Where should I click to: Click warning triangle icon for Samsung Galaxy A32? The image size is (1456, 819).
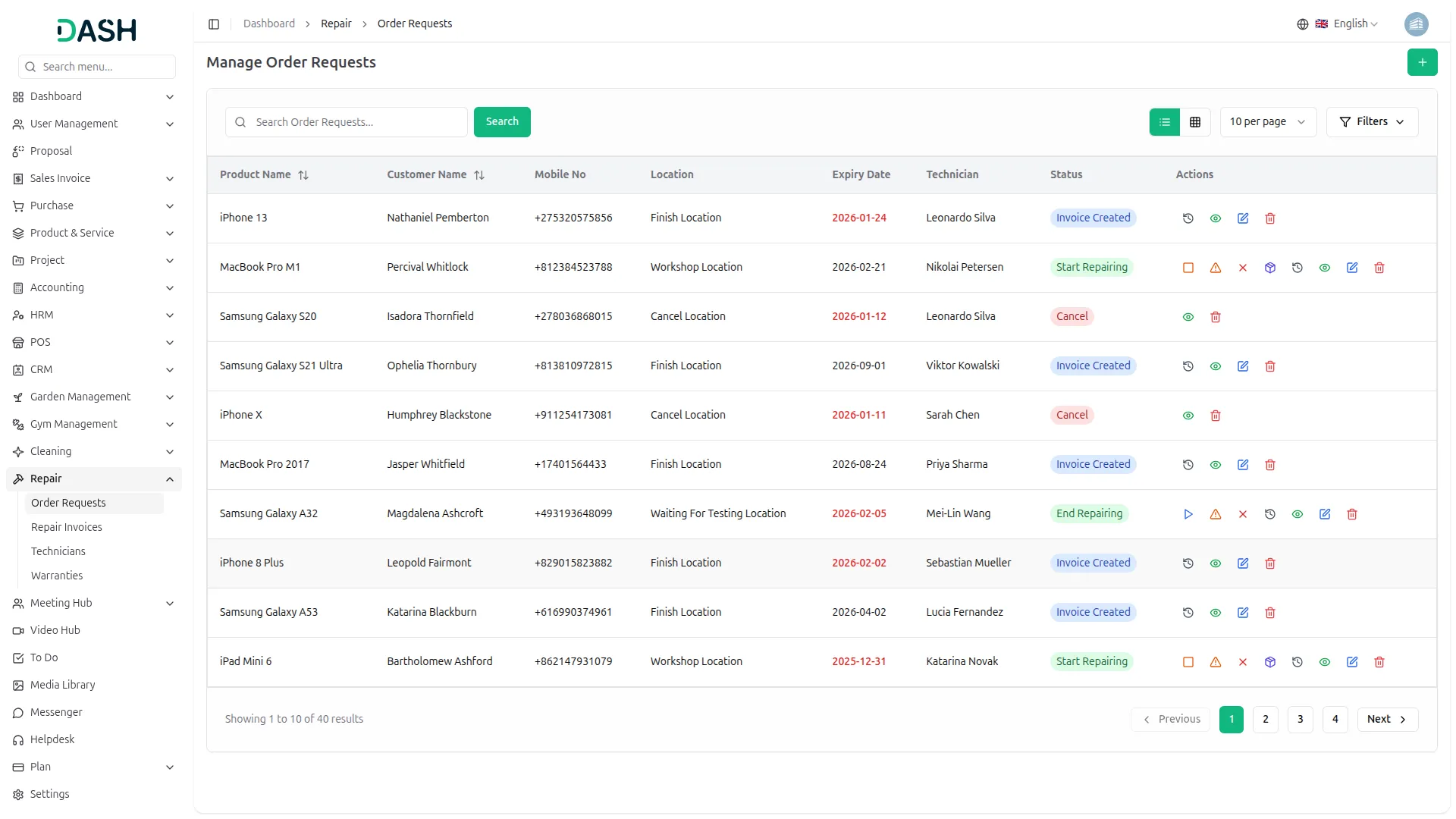tap(1216, 514)
